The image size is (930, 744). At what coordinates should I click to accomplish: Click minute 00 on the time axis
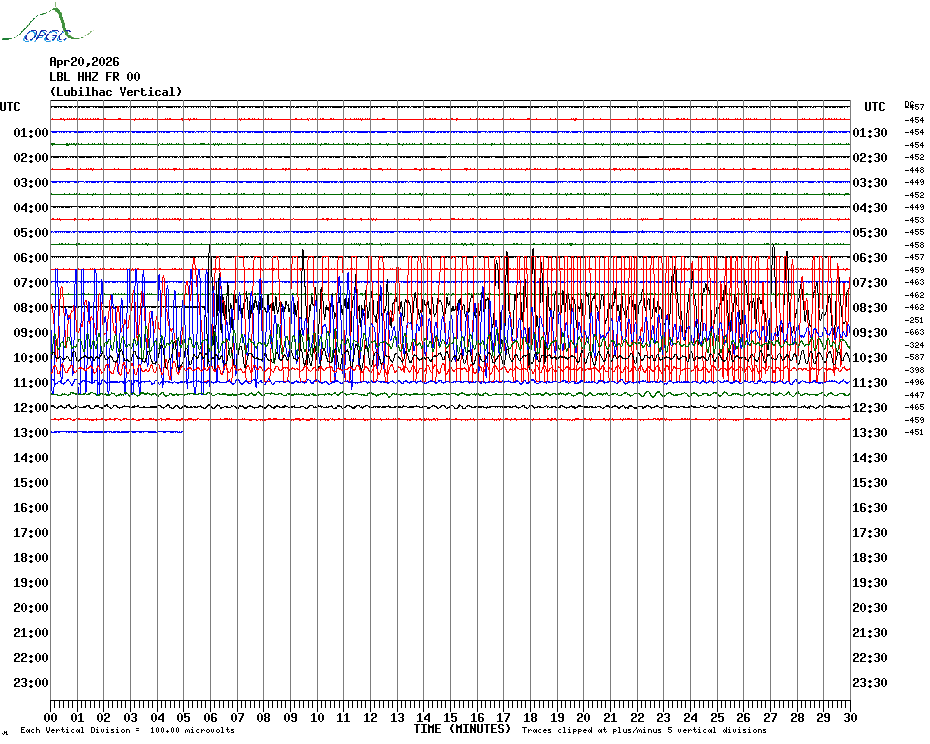(51, 717)
